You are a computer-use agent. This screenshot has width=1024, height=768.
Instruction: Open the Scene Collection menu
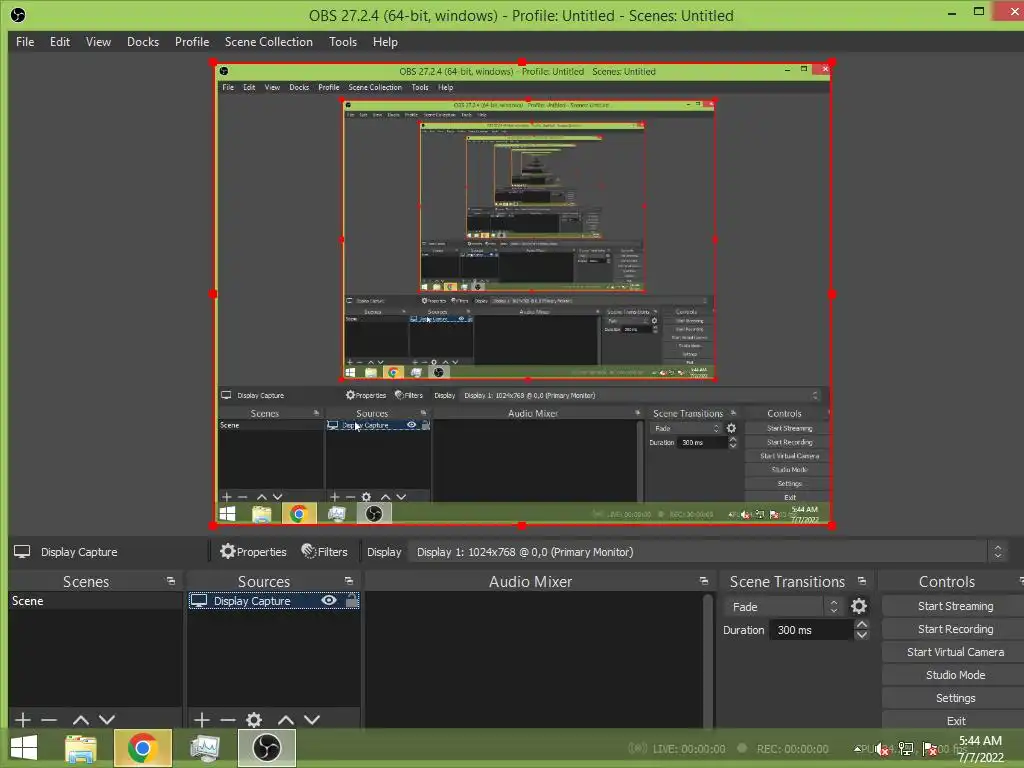click(268, 42)
